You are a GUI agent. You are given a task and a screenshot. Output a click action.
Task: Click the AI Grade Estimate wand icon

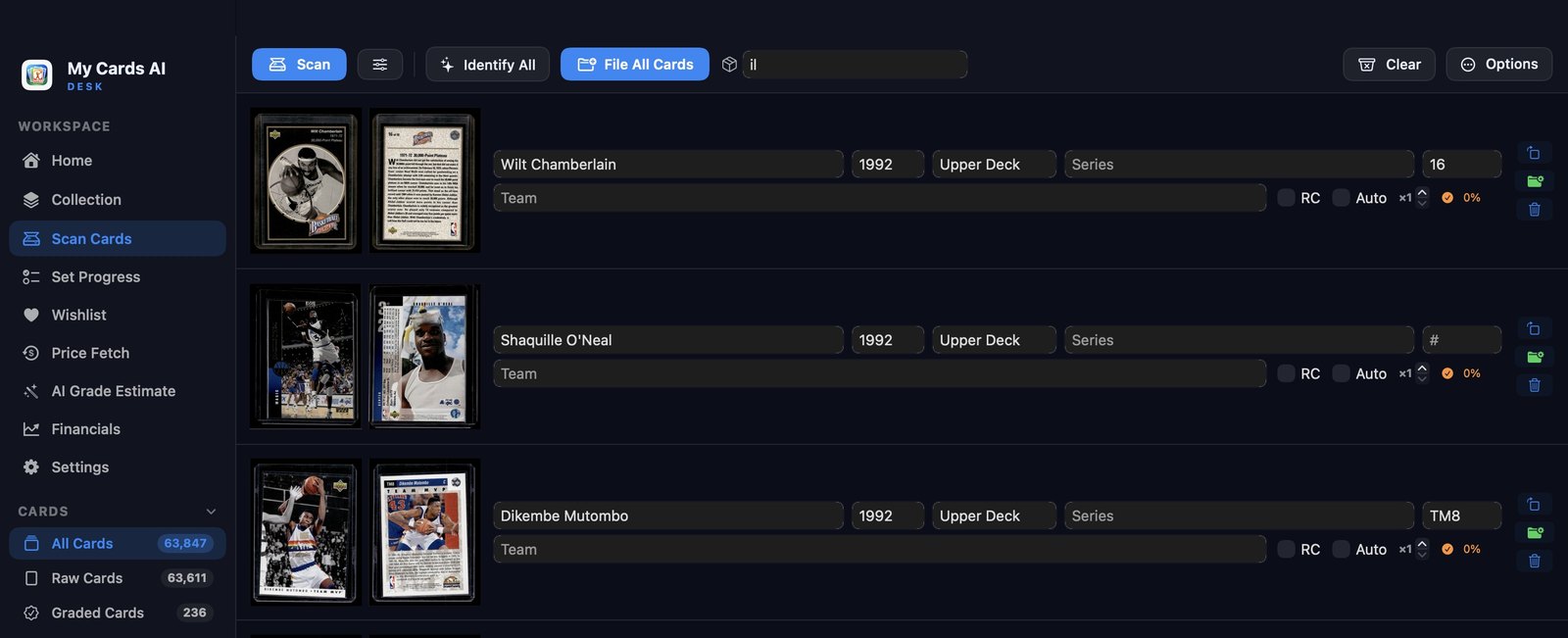tap(31, 391)
